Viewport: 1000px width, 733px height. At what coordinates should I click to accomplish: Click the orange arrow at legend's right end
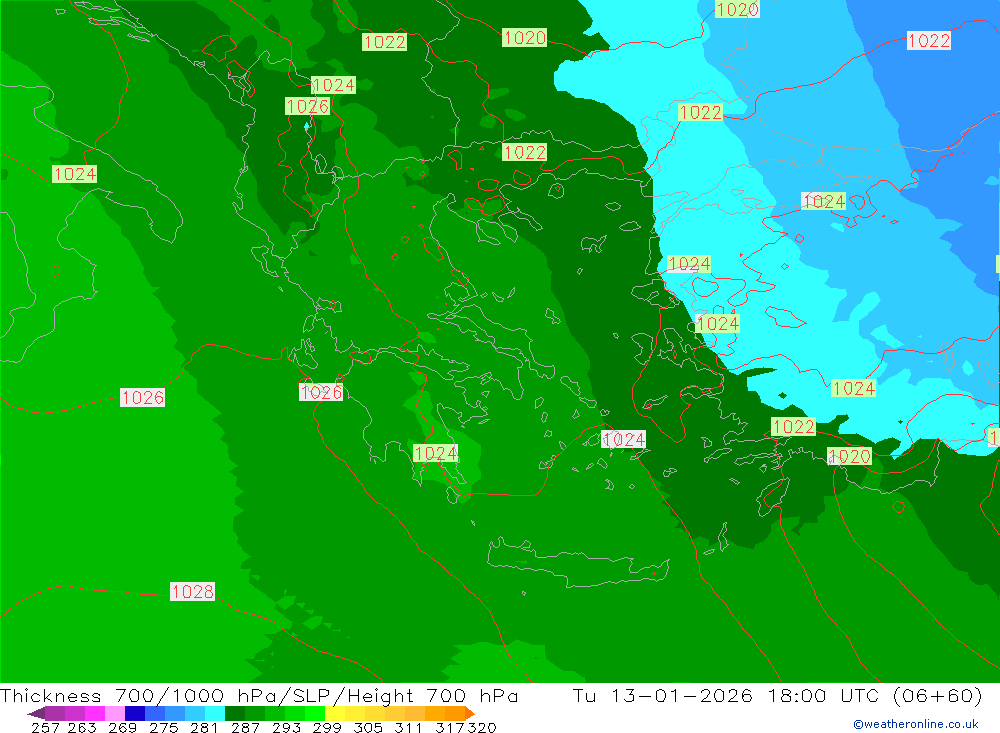pyautogui.click(x=470, y=713)
